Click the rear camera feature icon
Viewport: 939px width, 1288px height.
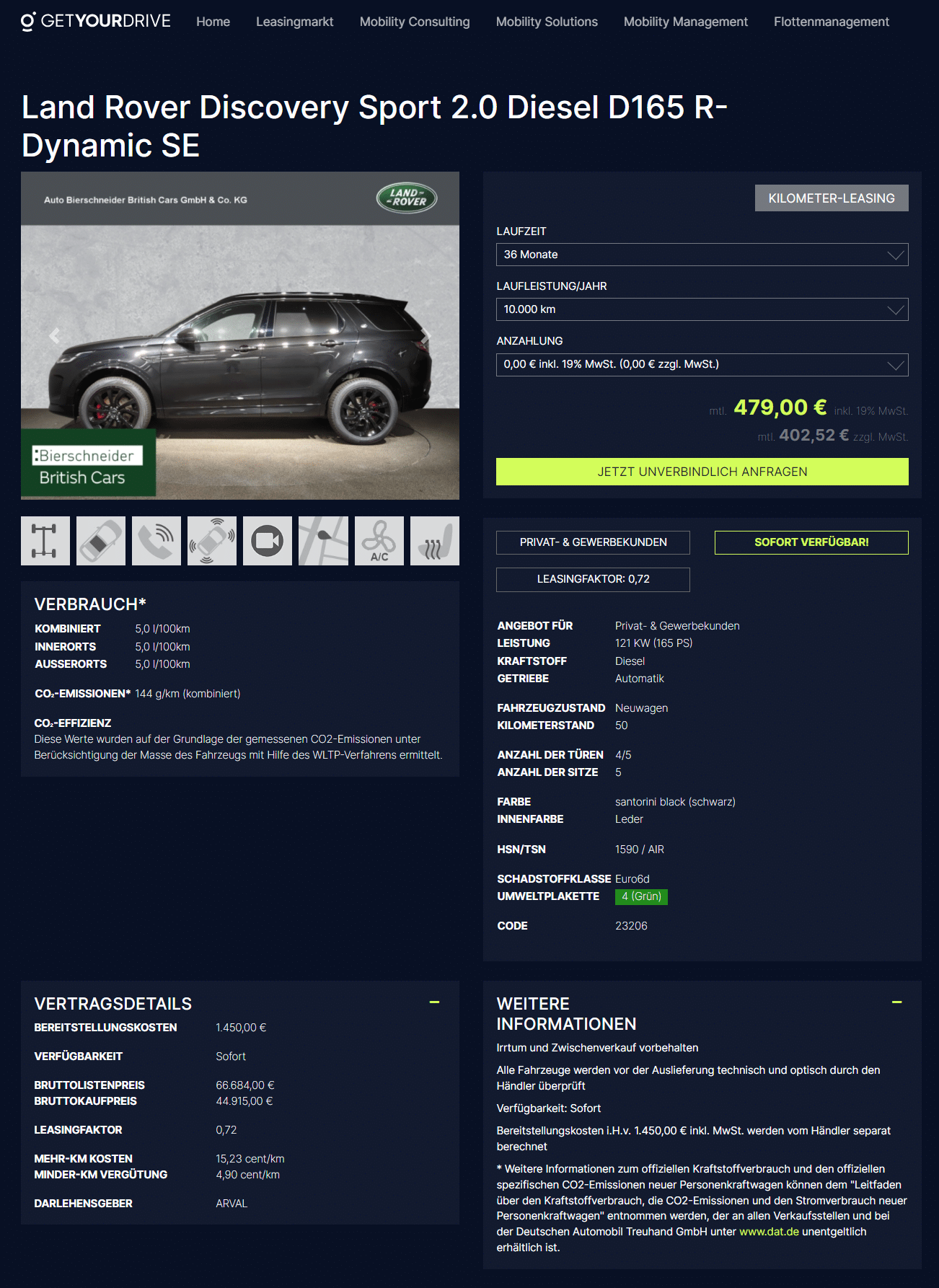268,541
